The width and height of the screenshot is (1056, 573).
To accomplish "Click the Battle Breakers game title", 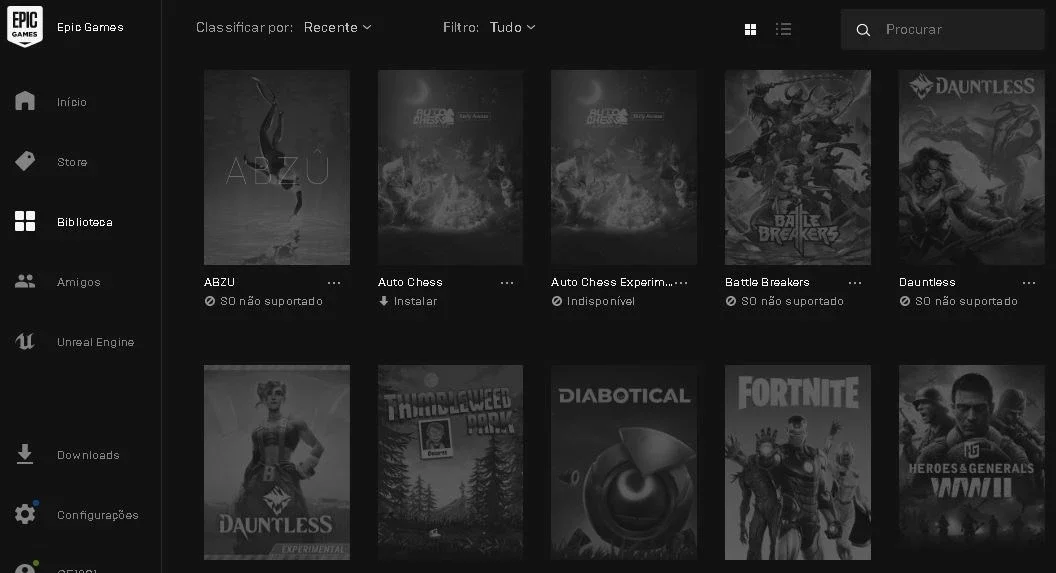I will click(x=767, y=281).
